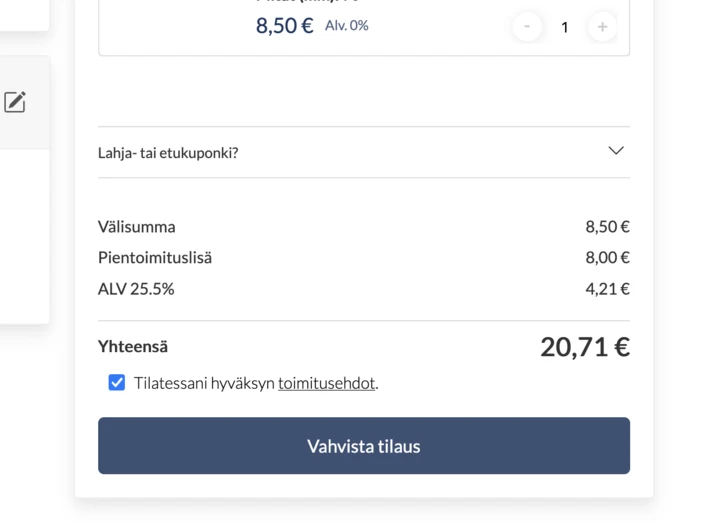Select the Yhteensä total label

click(133, 347)
